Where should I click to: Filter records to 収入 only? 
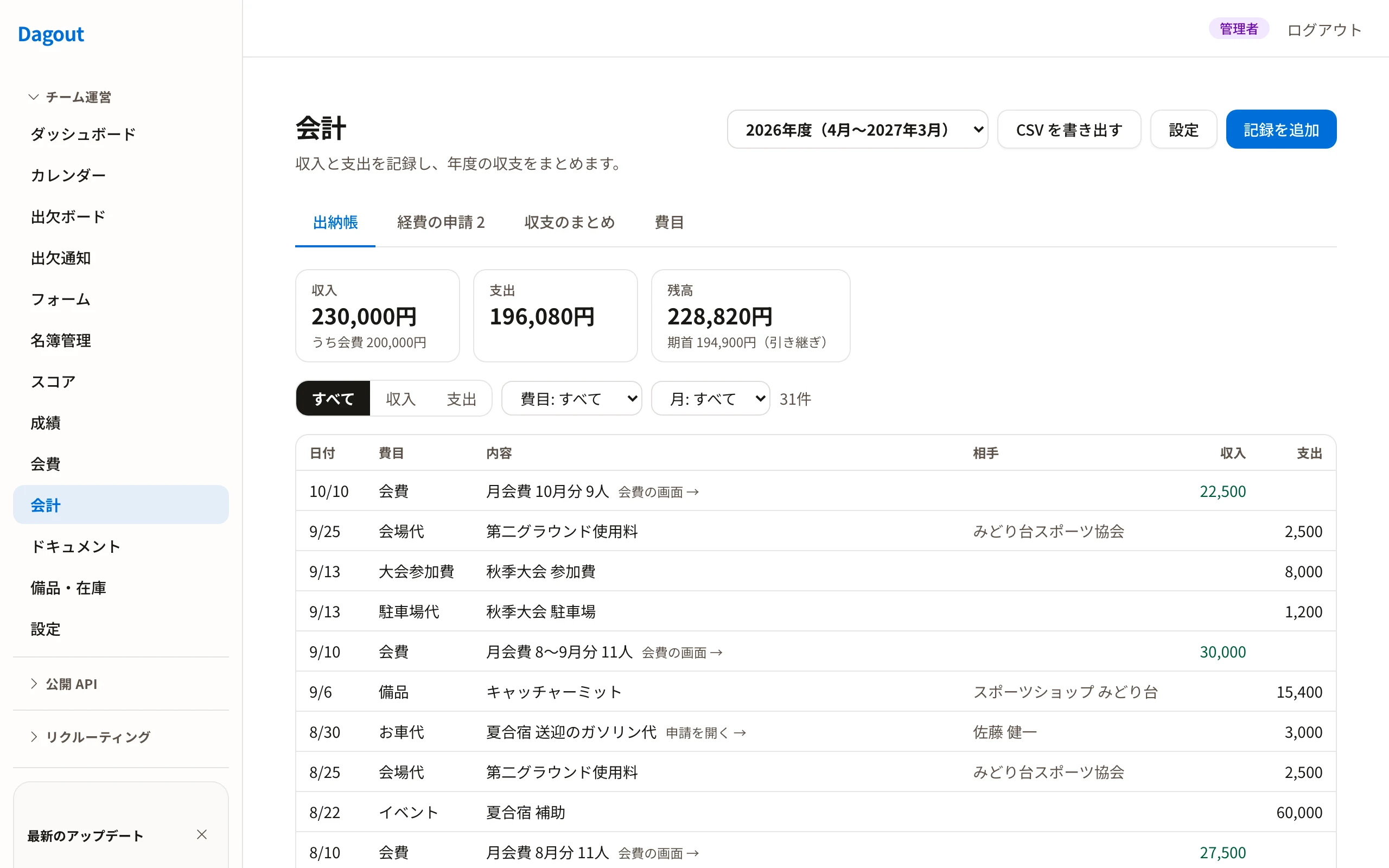(x=400, y=398)
